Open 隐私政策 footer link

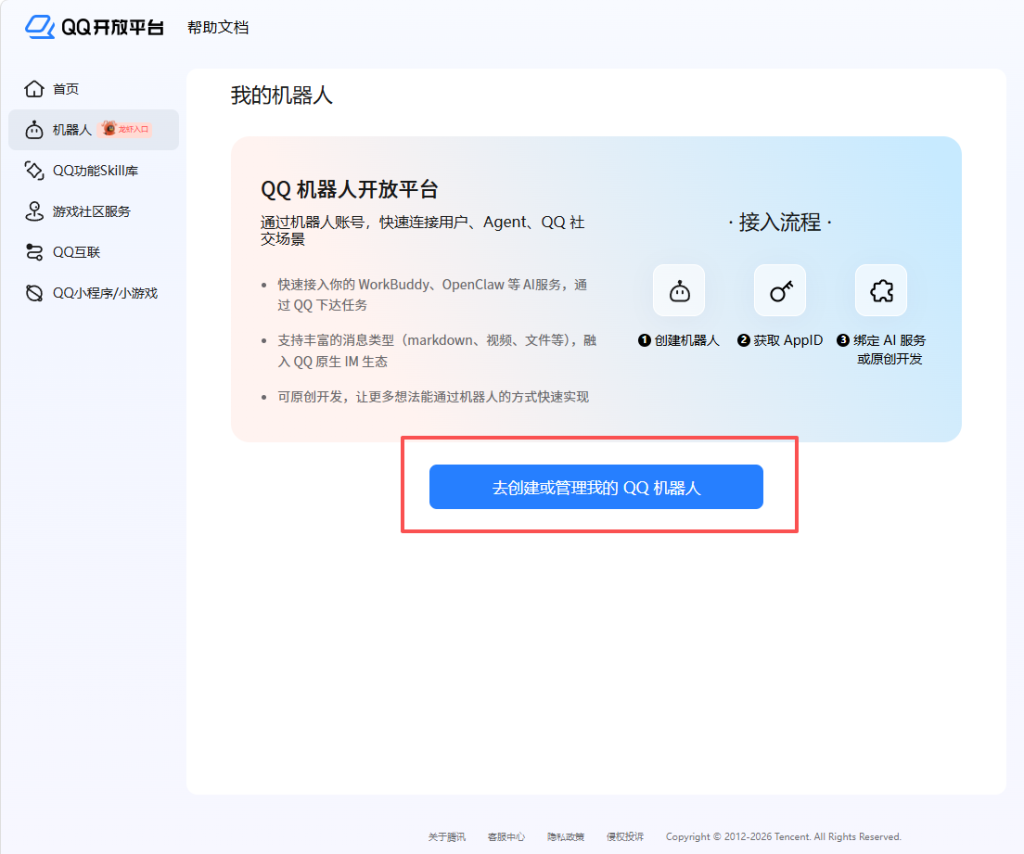[566, 836]
